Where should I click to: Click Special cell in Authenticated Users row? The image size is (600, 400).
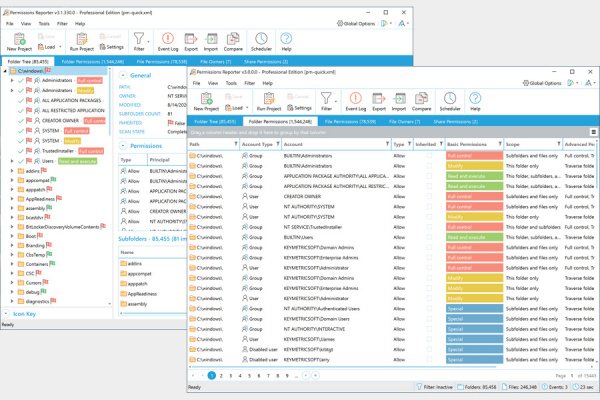[x=474, y=309]
